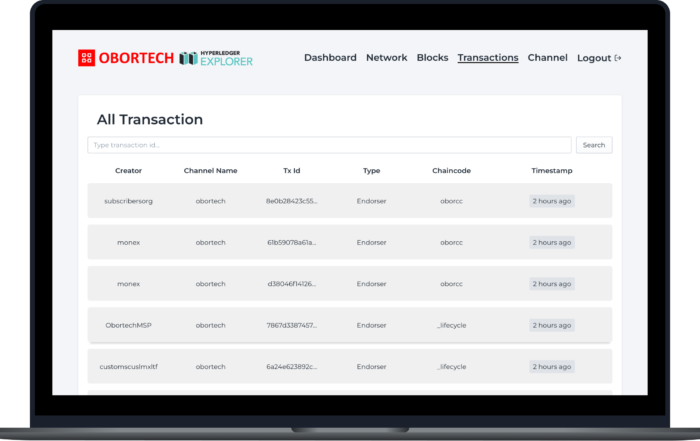Open the Blocks page
Image resolution: width=700 pixels, height=441 pixels.
coord(432,58)
